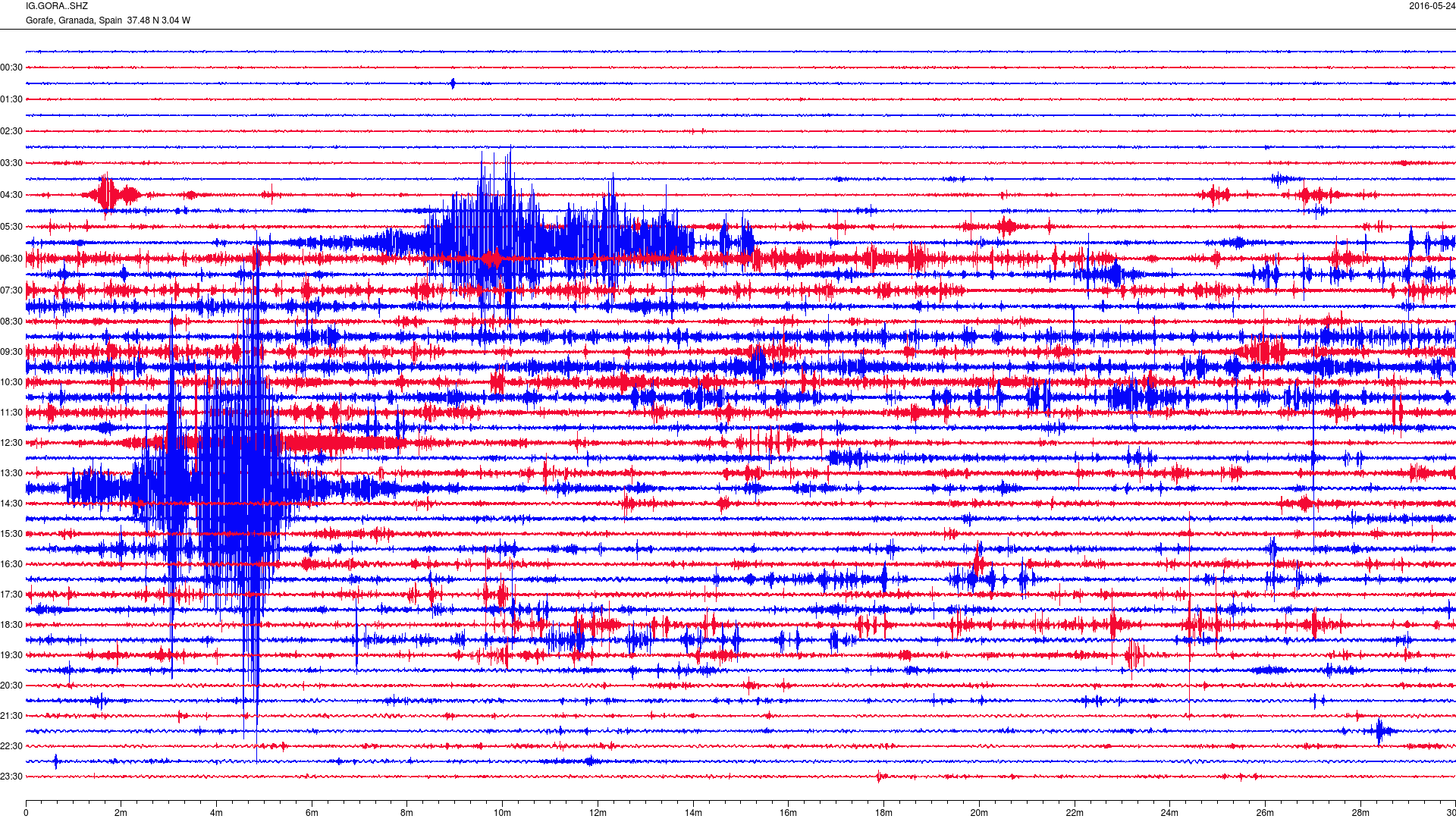Click the 22m axis tick label
The image size is (1456, 819).
tap(1075, 813)
